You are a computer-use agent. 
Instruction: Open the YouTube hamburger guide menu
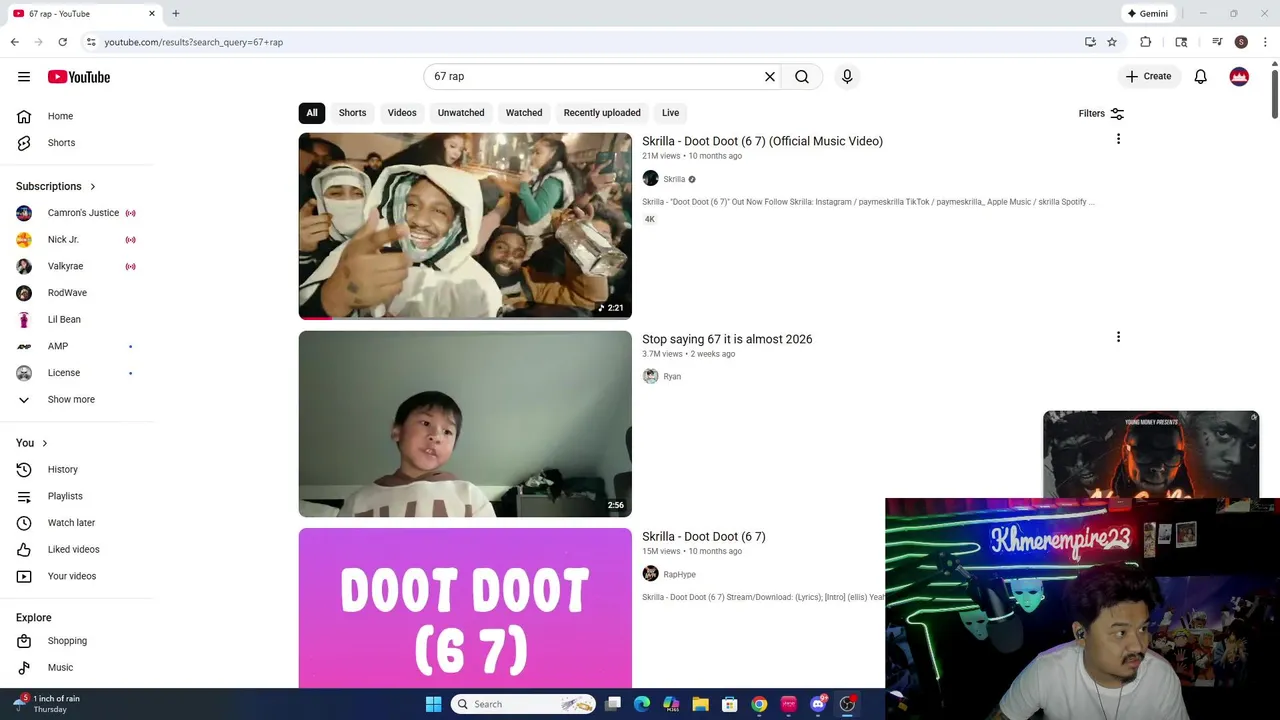pyautogui.click(x=24, y=77)
